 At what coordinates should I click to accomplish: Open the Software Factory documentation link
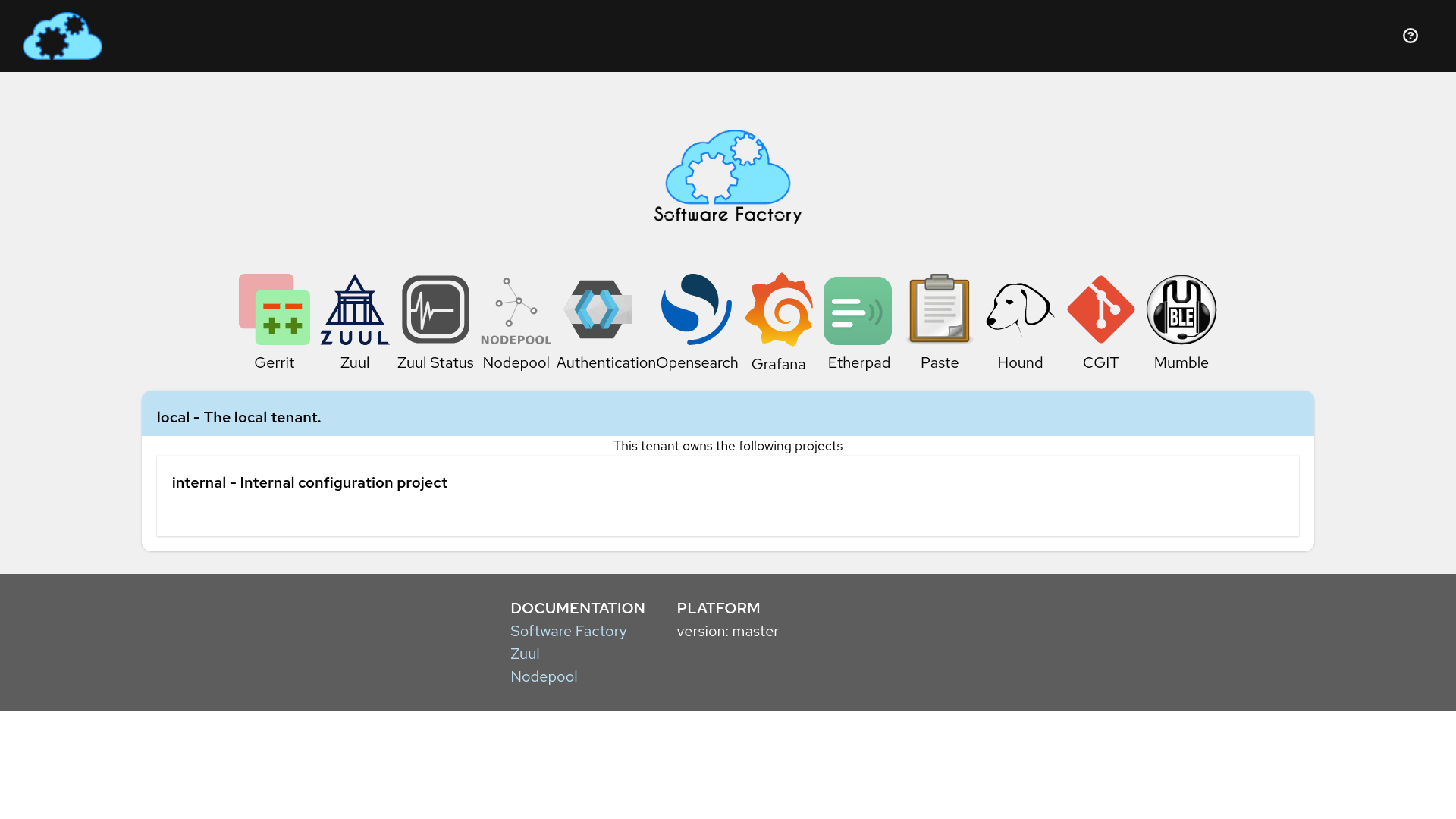pos(568,631)
